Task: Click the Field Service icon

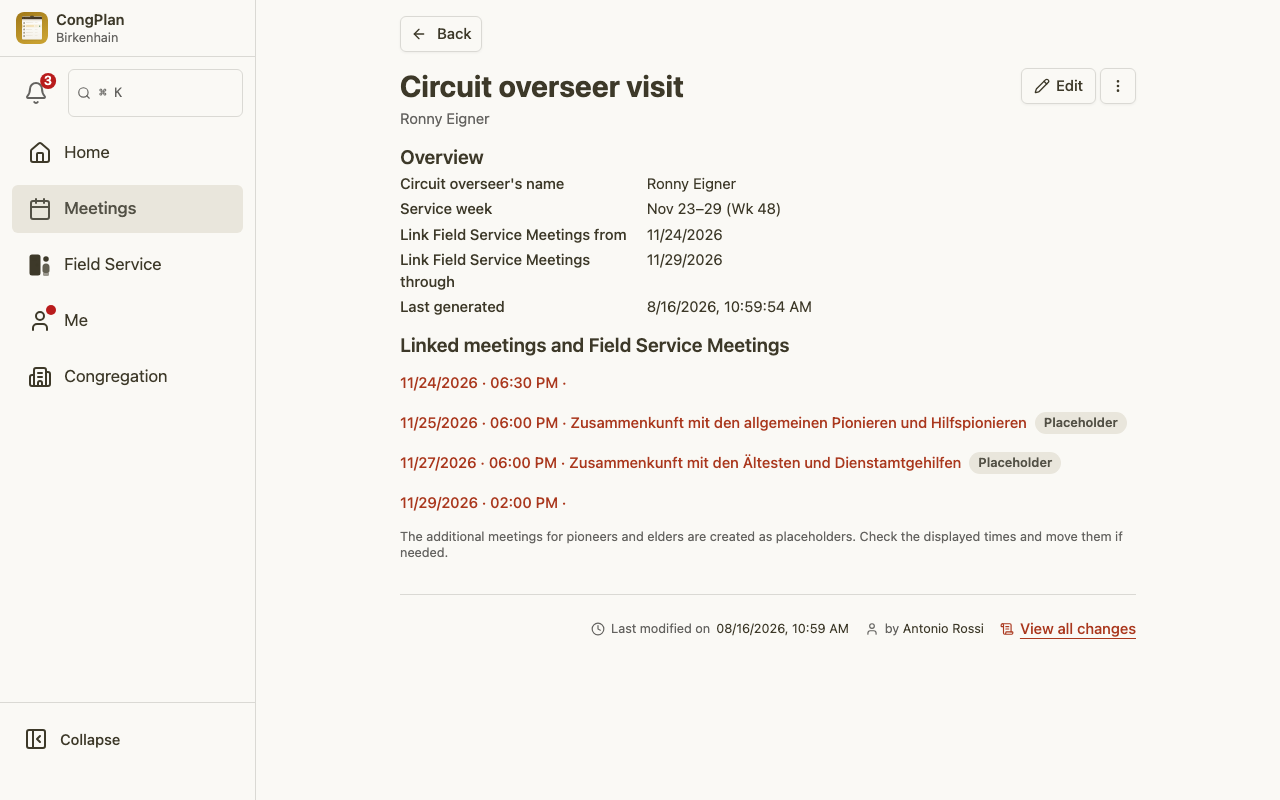Action: pyautogui.click(x=40, y=264)
